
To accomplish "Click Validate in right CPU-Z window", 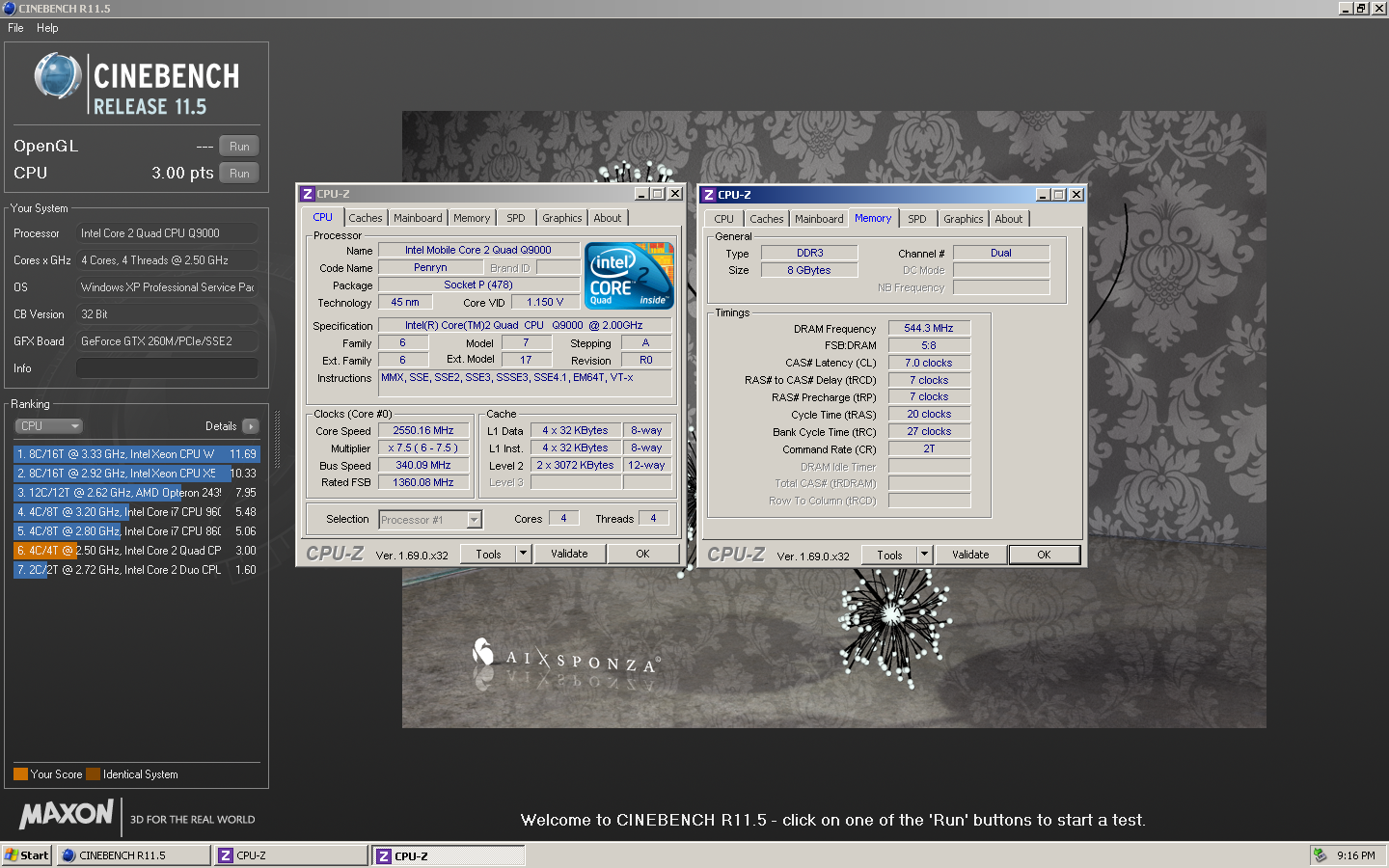I will click(x=970, y=556).
